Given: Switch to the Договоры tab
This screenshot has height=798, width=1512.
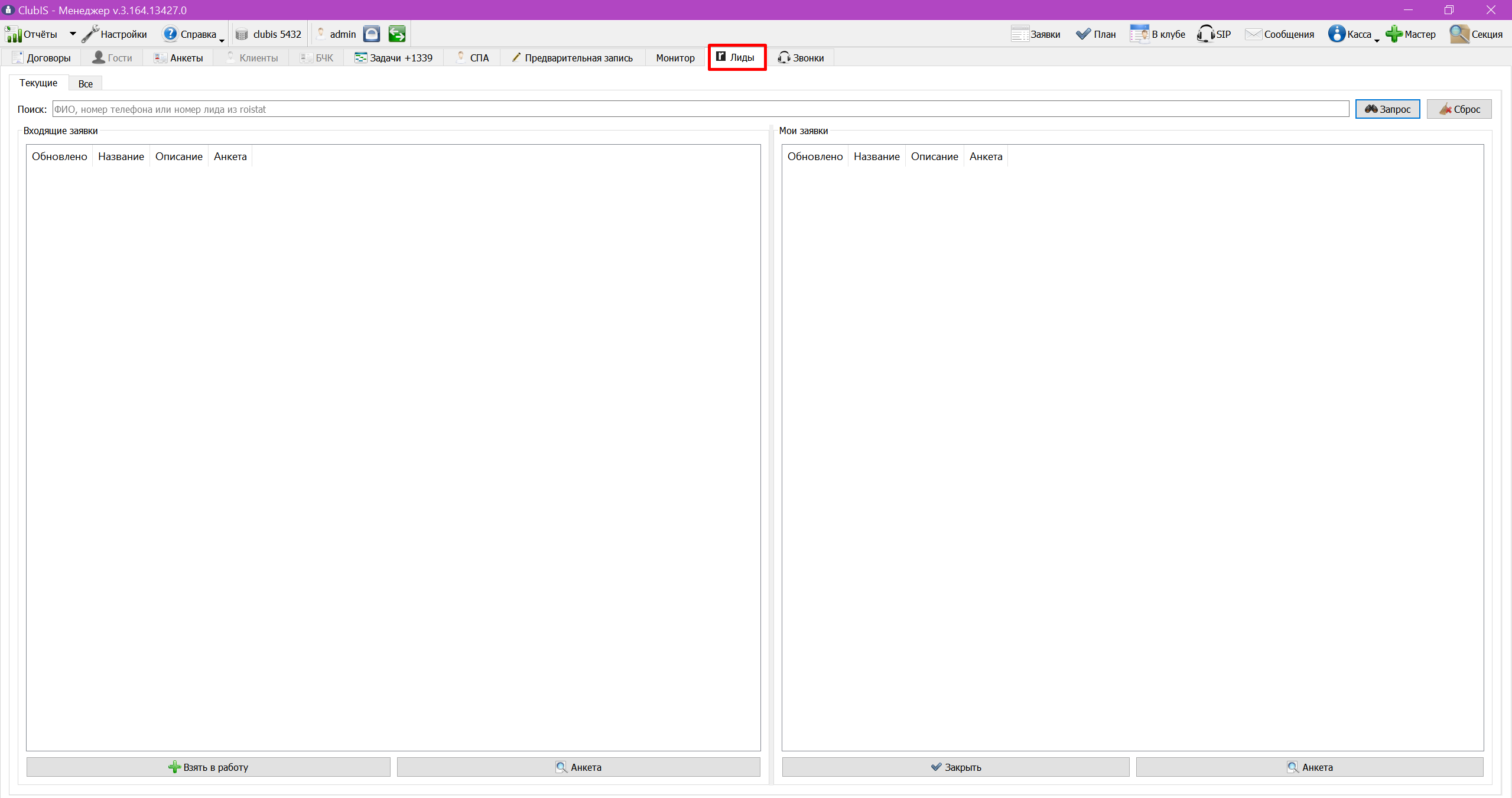Looking at the screenshot, I should [x=41, y=58].
